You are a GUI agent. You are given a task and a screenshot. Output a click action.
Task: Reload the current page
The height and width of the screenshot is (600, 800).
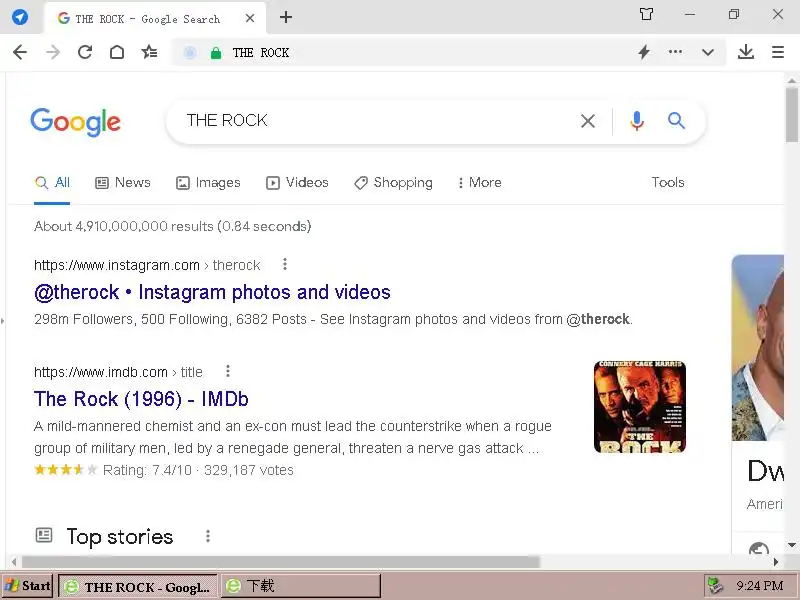85,52
